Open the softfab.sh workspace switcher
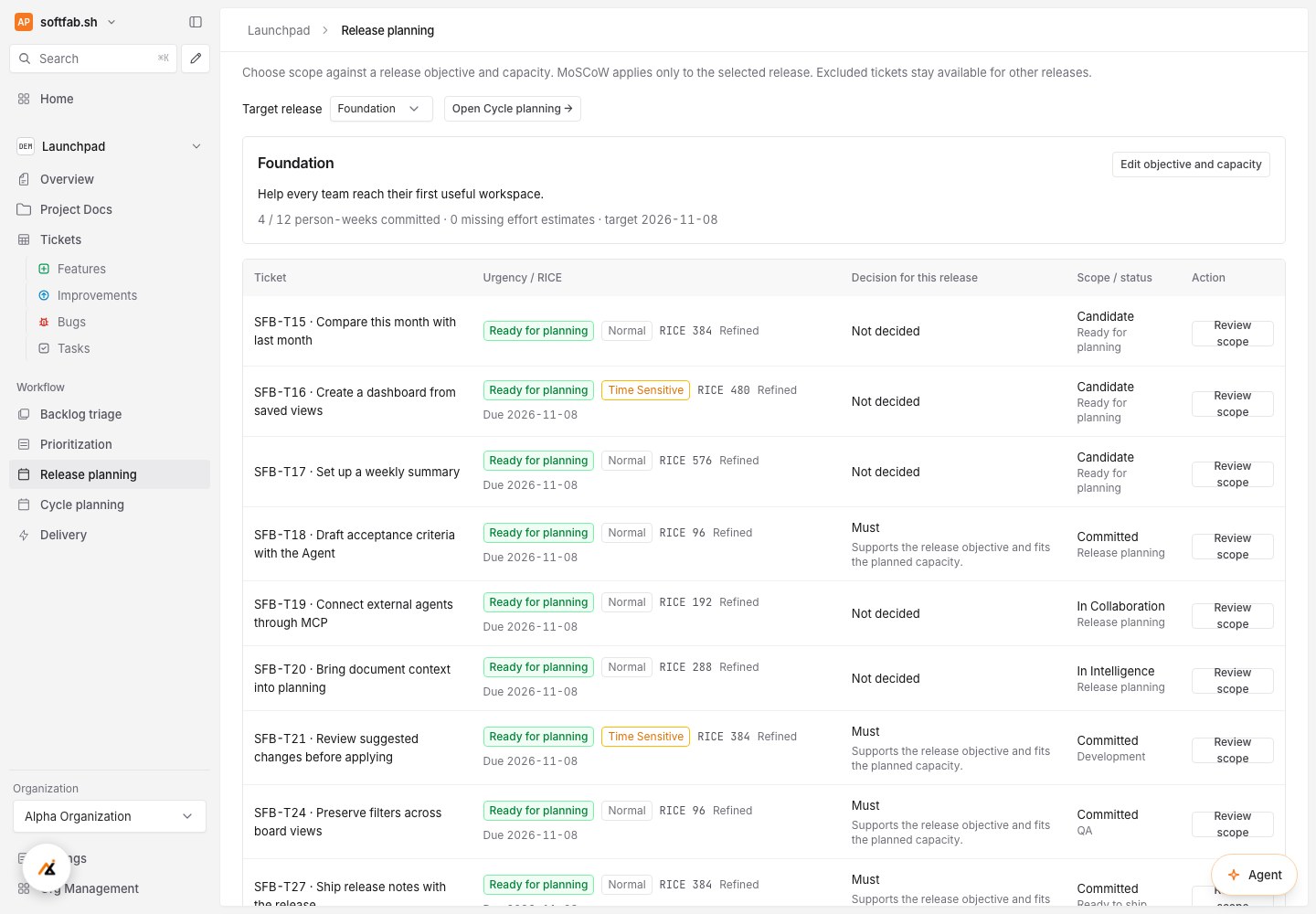Screen dimensions: 1316x914 pyautogui.click(x=66, y=22)
